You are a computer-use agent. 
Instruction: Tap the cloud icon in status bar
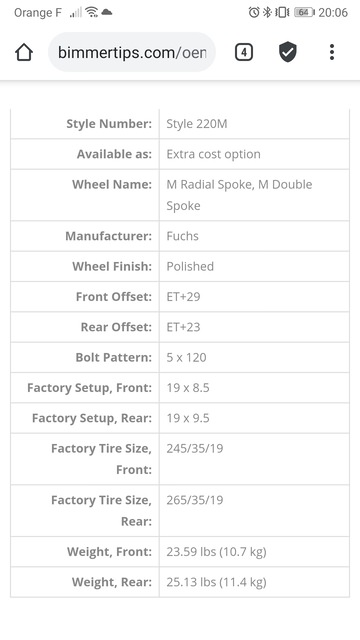pos(107,12)
